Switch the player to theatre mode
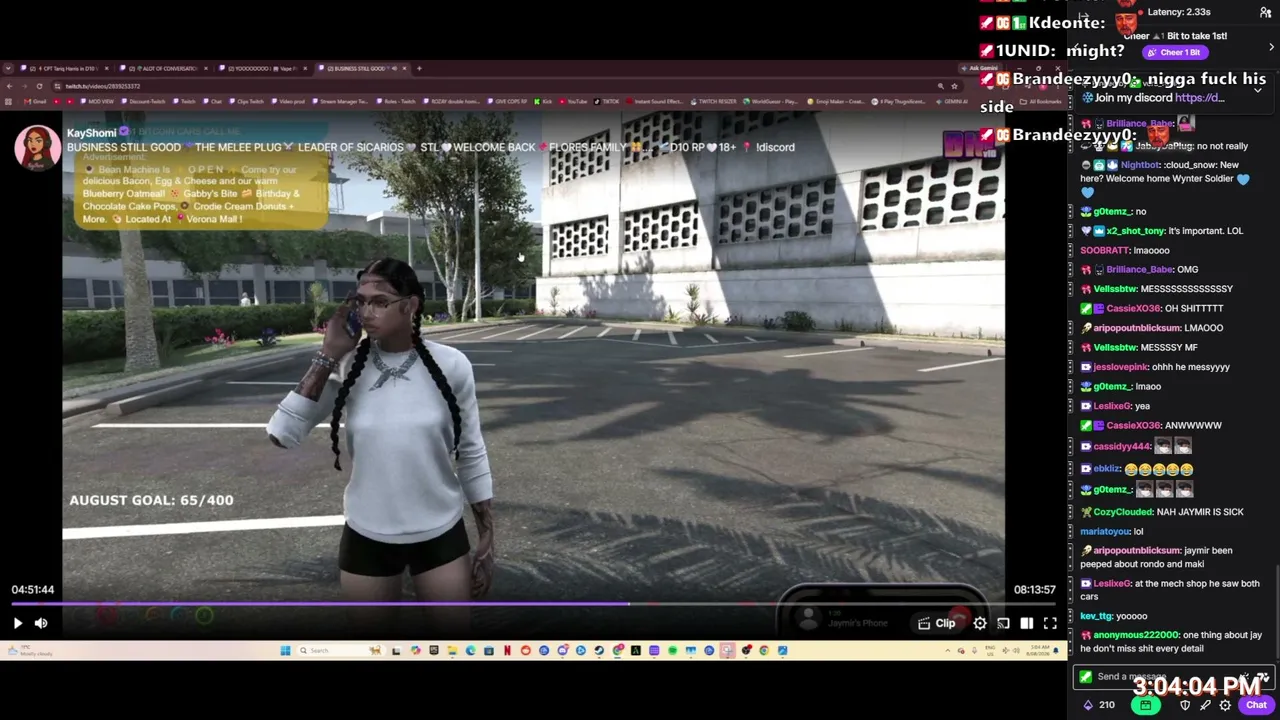The height and width of the screenshot is (720, 1280). pos(1027,623)
